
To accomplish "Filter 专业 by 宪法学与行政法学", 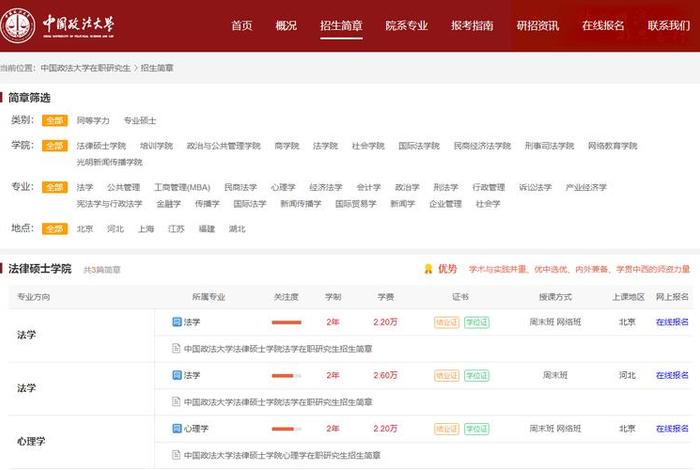I will click(x=109, y=204).
